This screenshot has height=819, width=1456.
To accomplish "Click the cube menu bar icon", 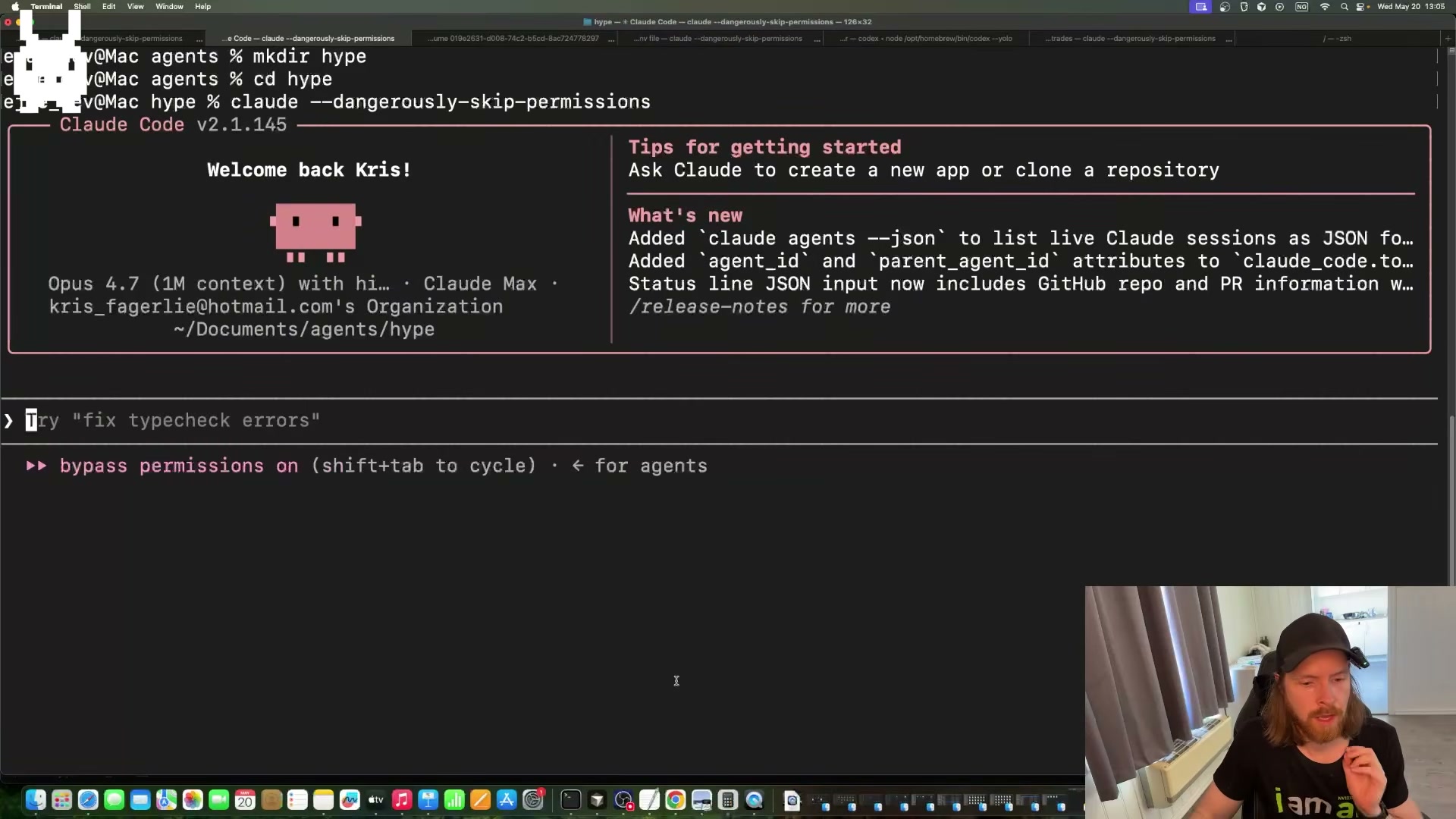I will [x=1261, y=6].
